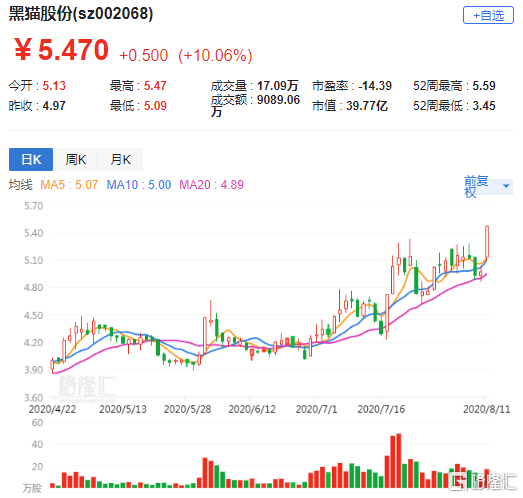Click y-axis price label 5.70
523x498 pixels.
pyautogui.click(x=34, y=206)
